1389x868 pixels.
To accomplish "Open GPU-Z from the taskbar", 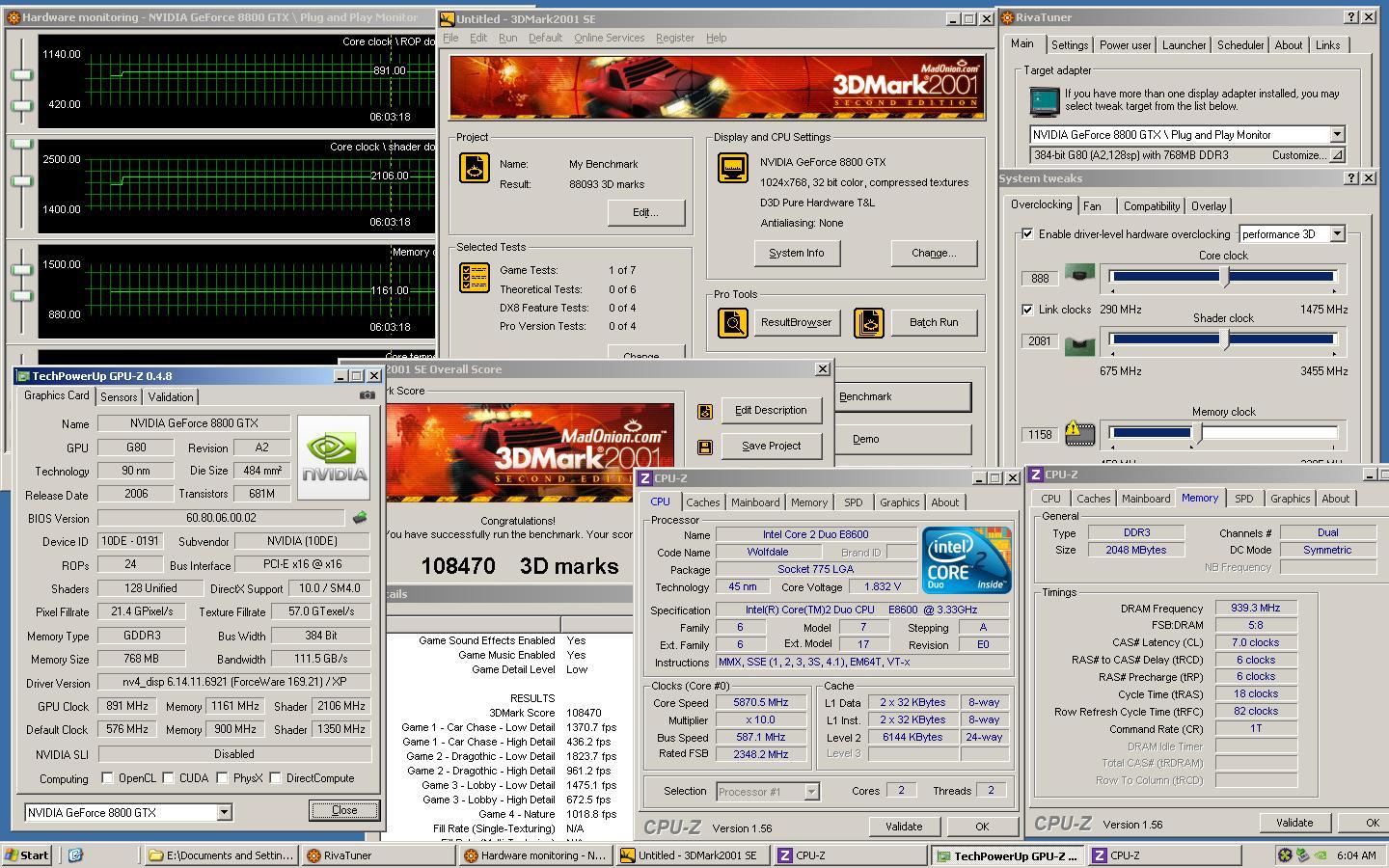I will tap(1007, 855).
